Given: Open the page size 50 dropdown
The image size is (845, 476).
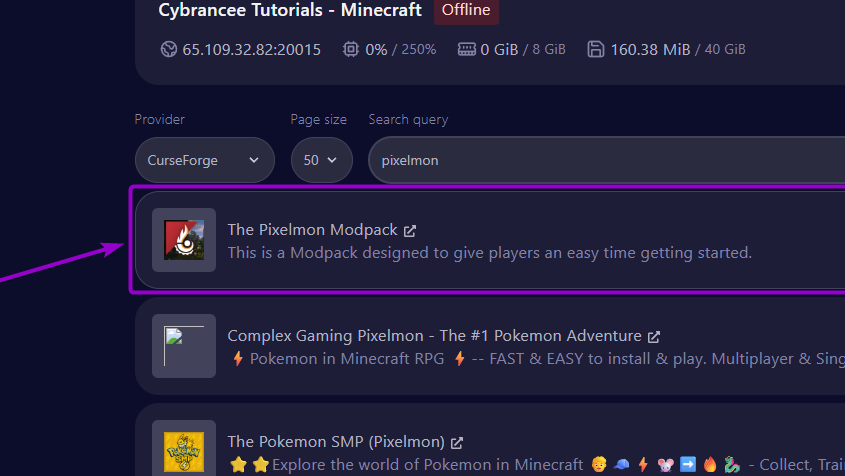Looking at the screenshot, I should (322, 160).
